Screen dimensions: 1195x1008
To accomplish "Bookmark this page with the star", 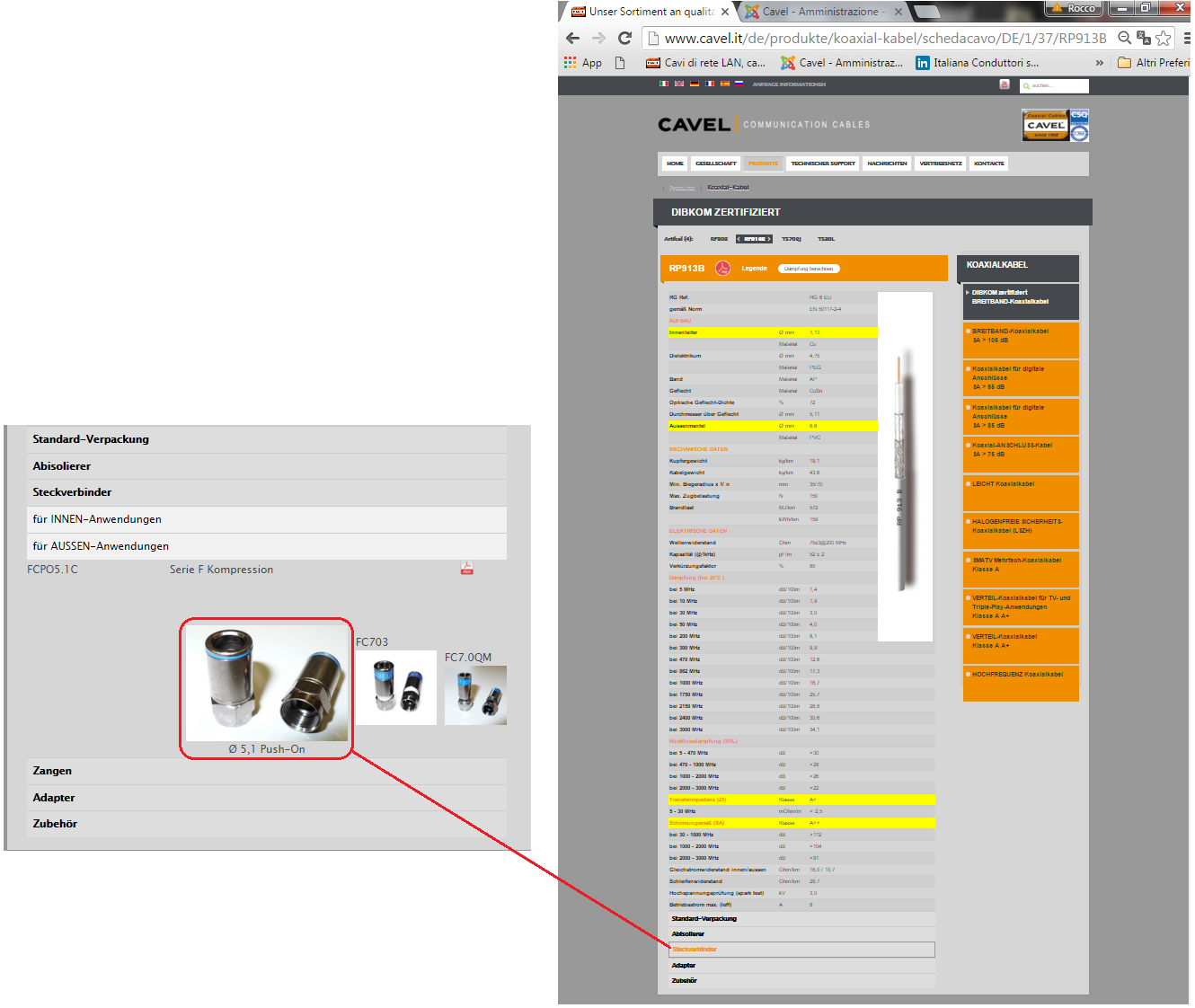I will click(x=1164, y=38).
